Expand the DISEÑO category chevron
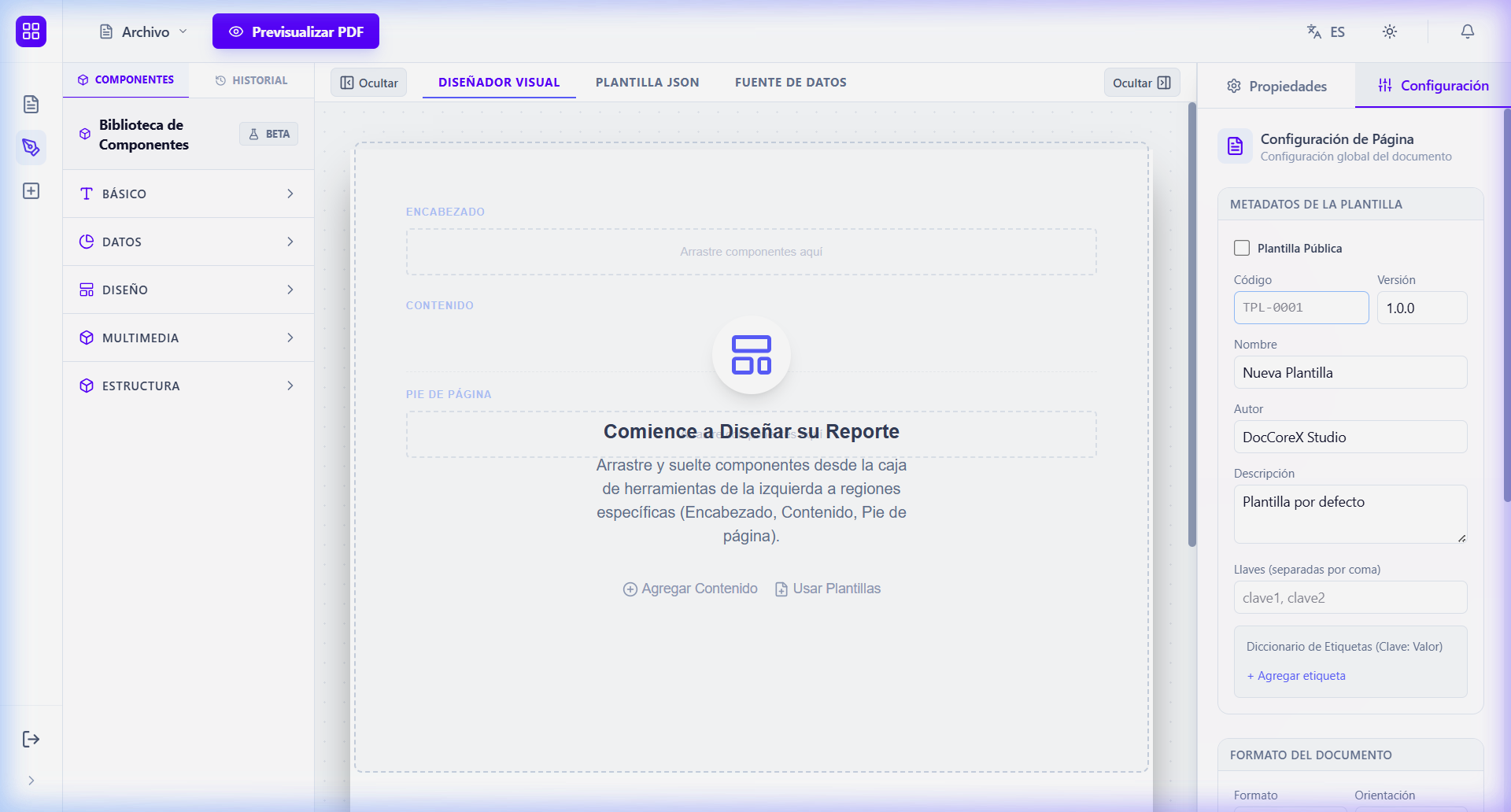The height and width of the screenshot is (812, 1511). click(290, 290)
